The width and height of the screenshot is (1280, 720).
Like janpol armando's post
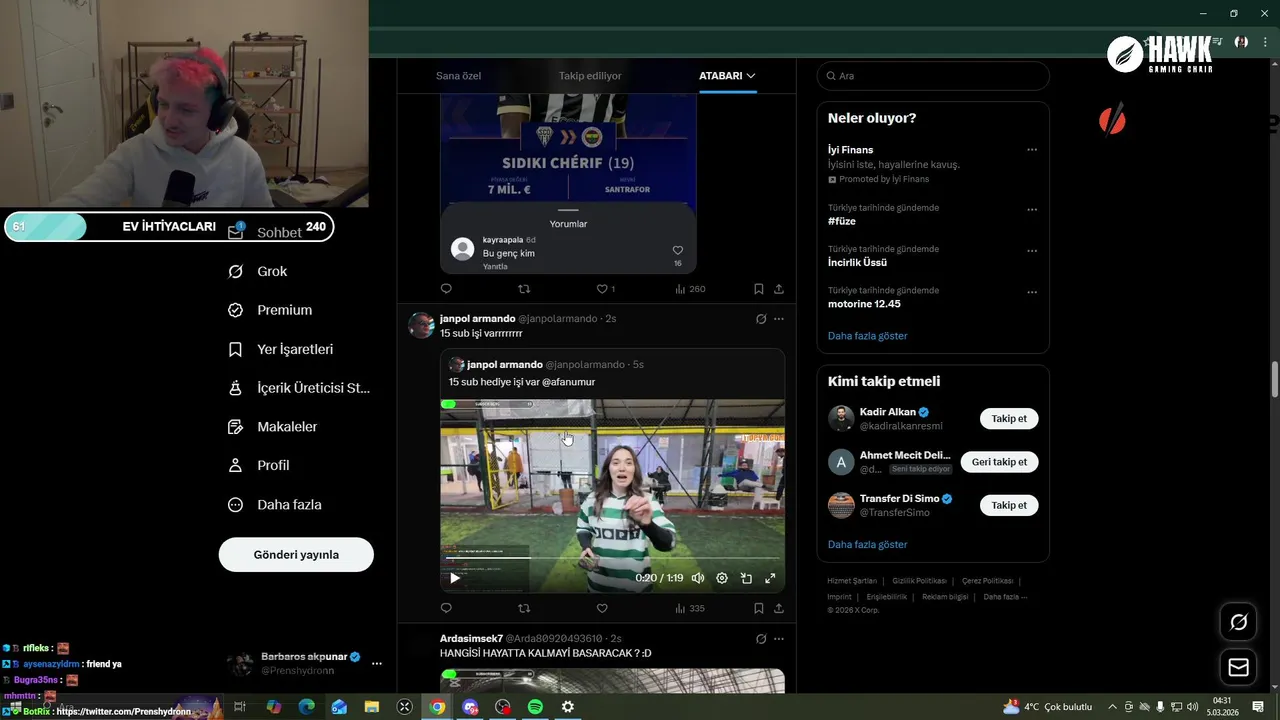tap(602, 608)
